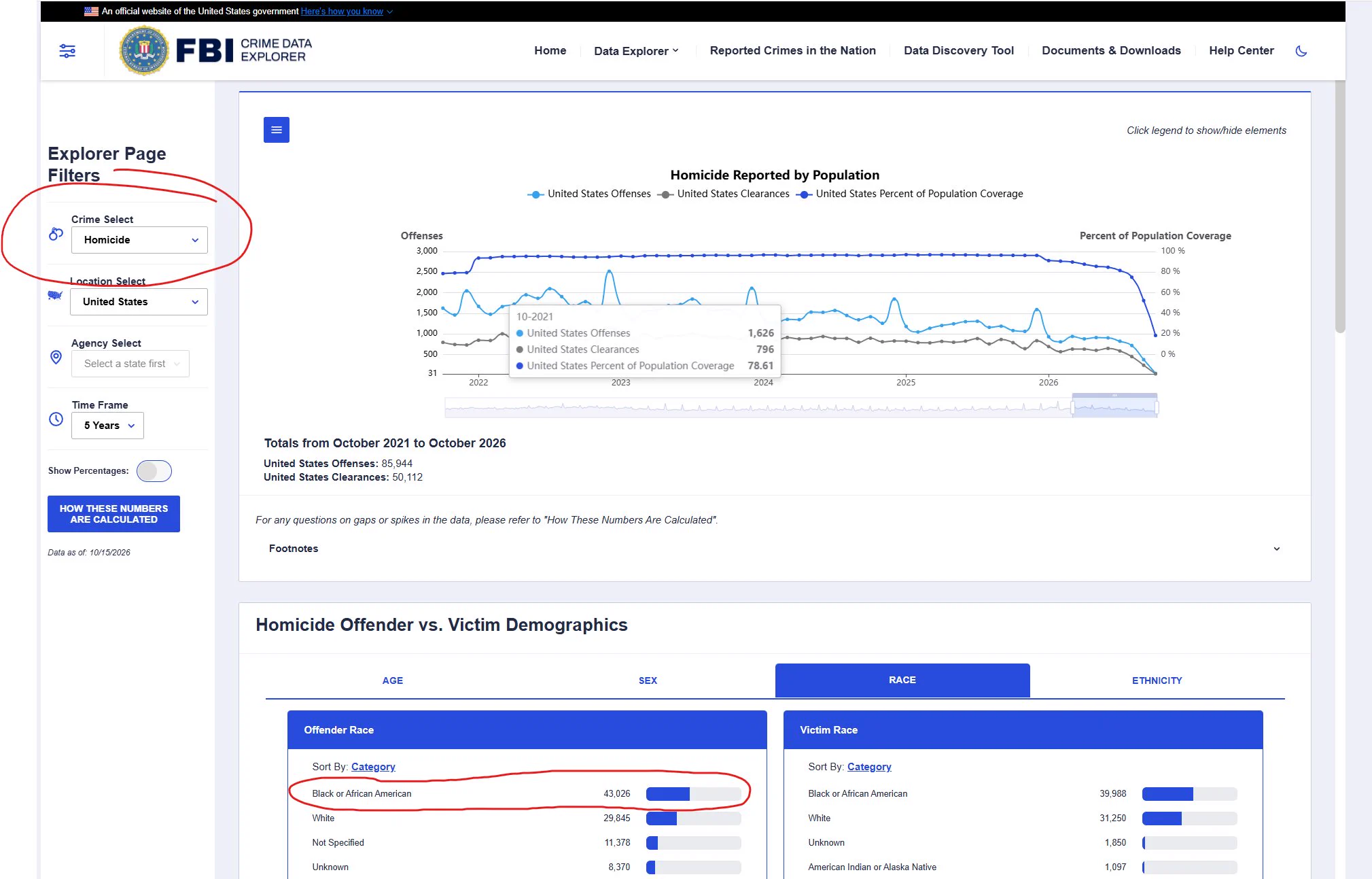Image resolution: width=1372 pixels, height=879 pixels.
Task: Click the clock icon beside Time Frame
Action: pos(56,419)
